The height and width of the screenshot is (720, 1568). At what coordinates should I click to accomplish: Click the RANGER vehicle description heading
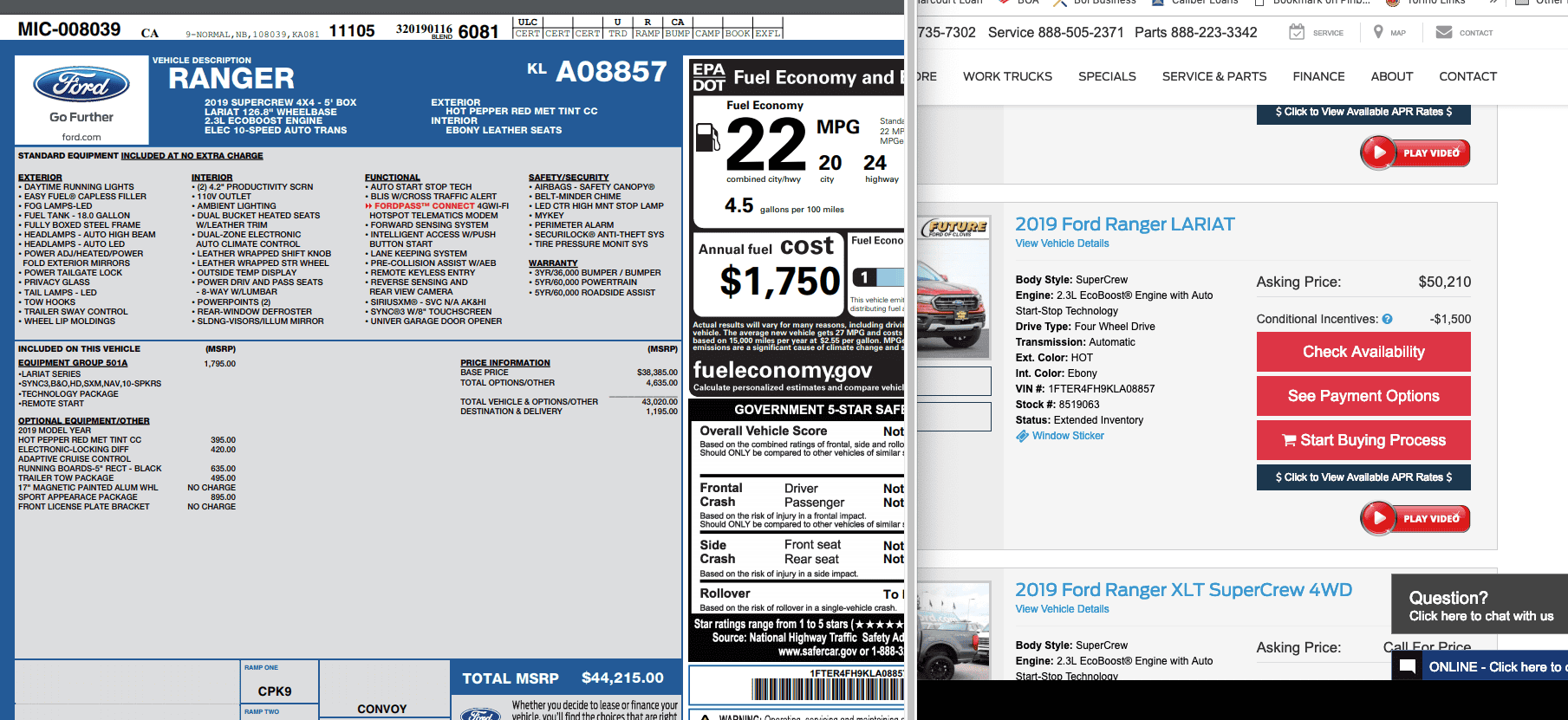click(231, 79)
